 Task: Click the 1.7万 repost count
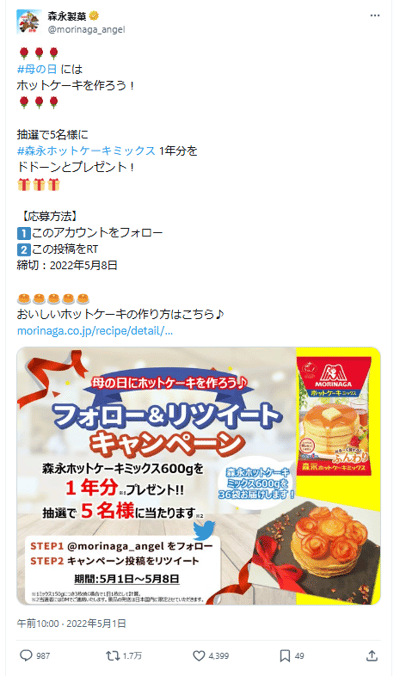click(x=132, y=656)
